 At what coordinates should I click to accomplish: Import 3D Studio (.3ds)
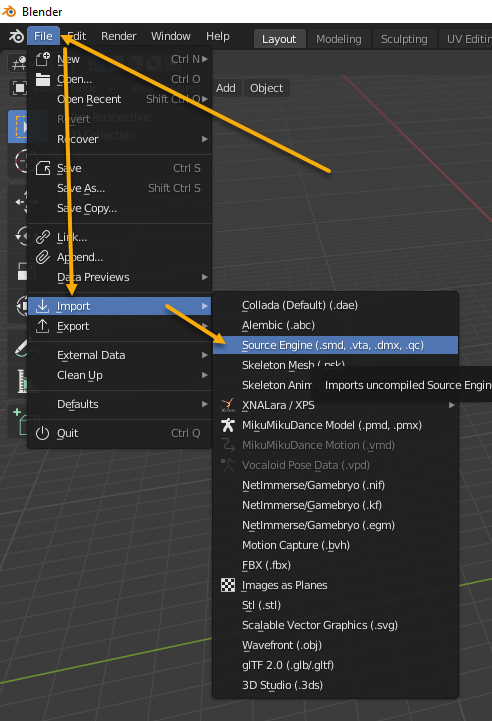(336, 685)
